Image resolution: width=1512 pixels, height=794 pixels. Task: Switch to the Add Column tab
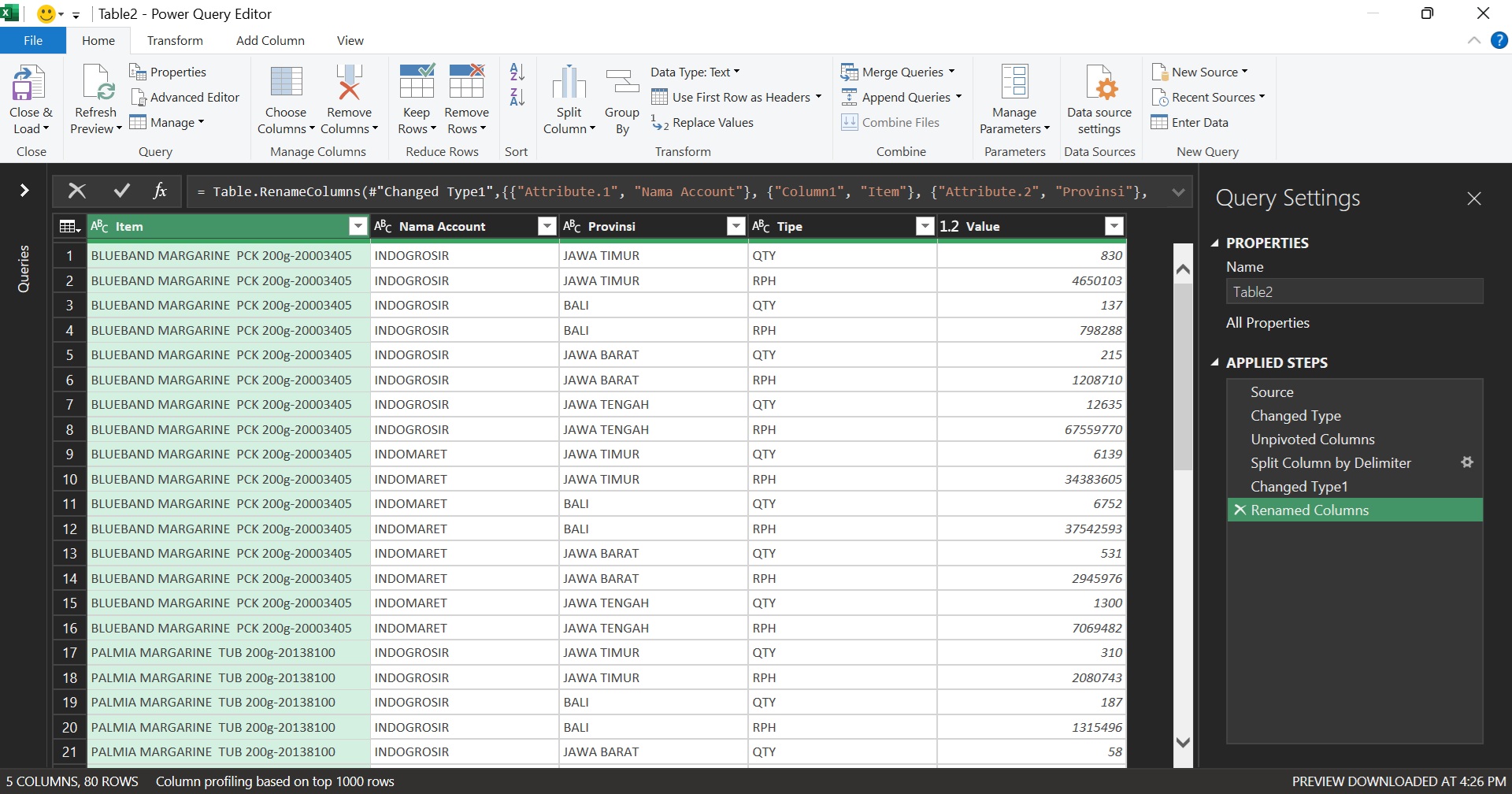coord(270,41)
